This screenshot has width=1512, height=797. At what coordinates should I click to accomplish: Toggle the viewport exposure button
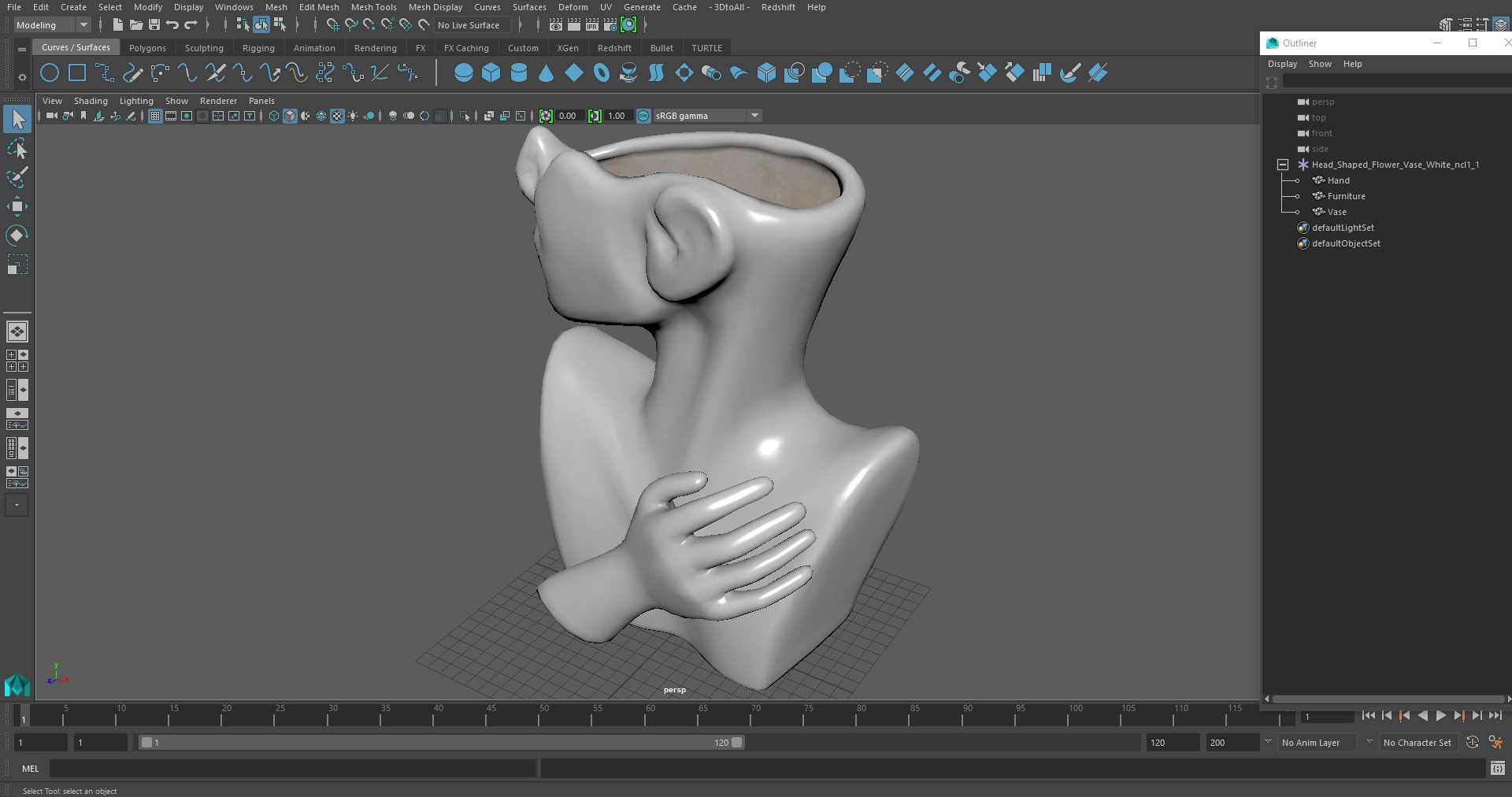click(x=546, y=116)
